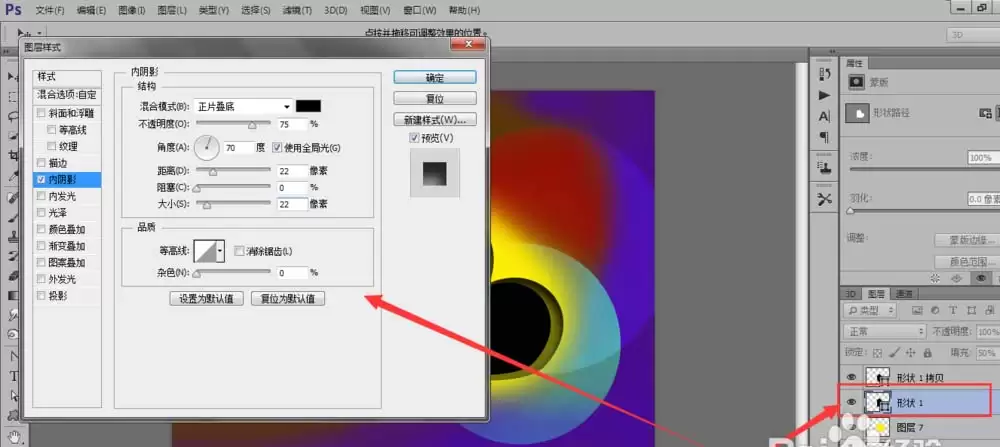Enable 等高线 sub-option checkbox
Viewport: 1000px width, 447px height.
click(52, 130)
